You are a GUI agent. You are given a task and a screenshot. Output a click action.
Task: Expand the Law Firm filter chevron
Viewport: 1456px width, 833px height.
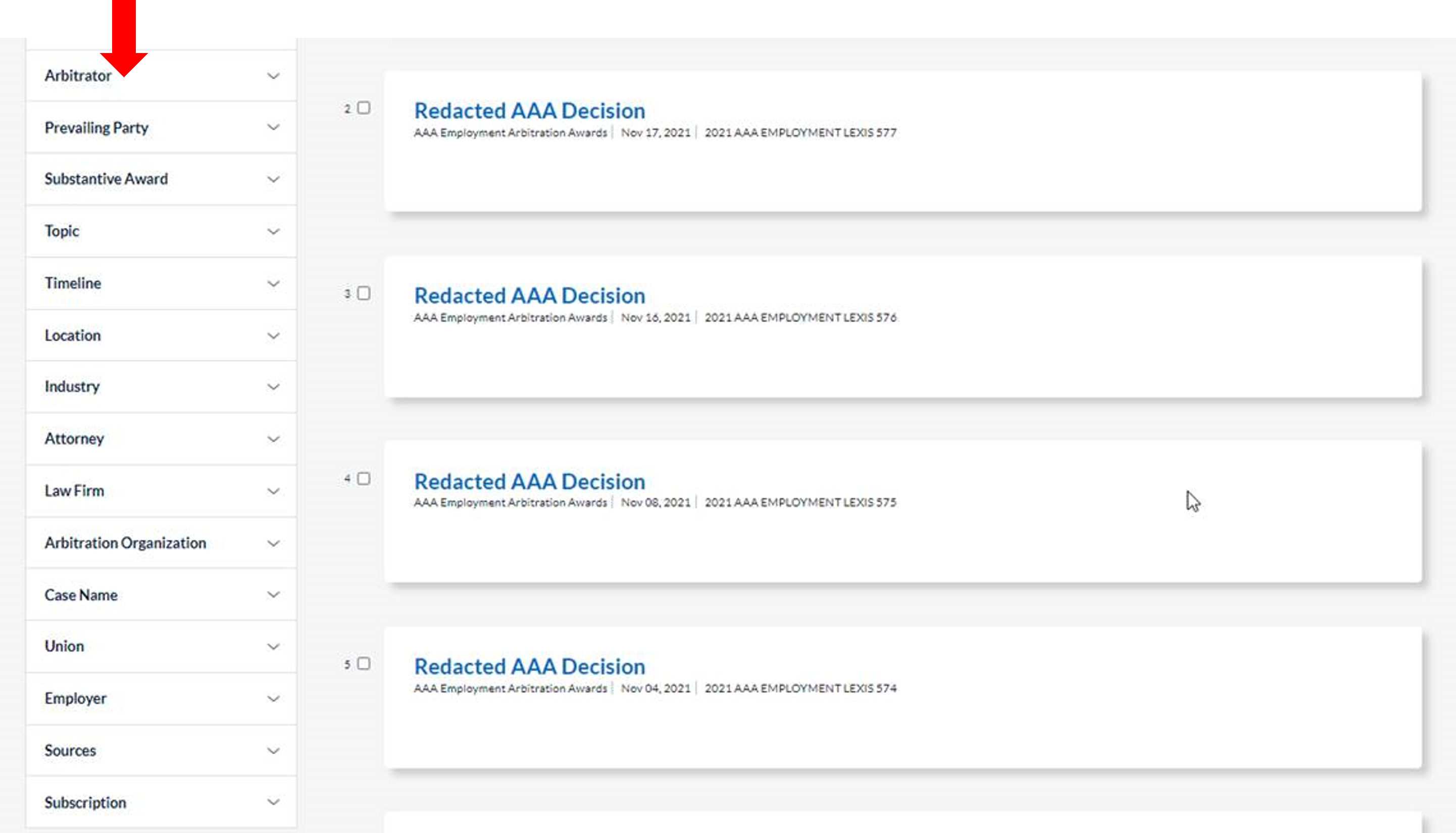tap(273, 491)
